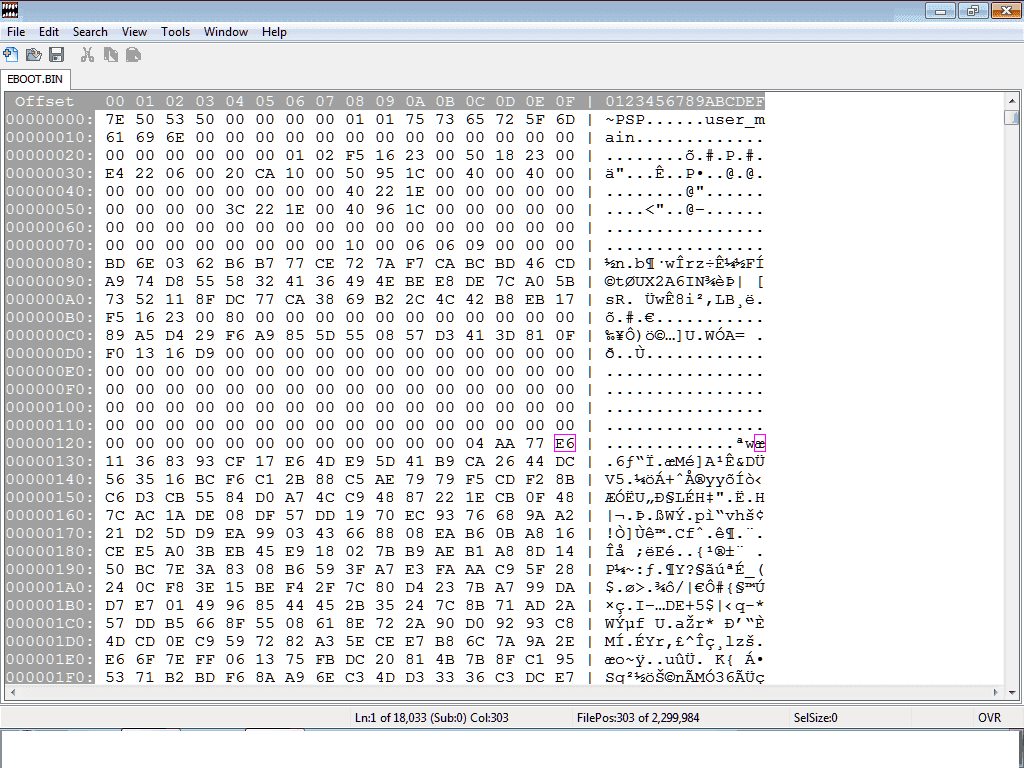Click the application icon in title bar
1024x768 pixels.
(x=10, y=10)
